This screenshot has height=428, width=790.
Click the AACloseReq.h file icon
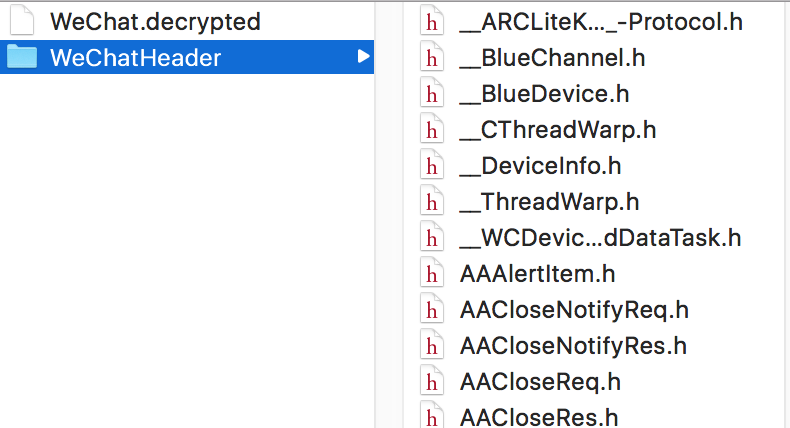click(432, 382)
